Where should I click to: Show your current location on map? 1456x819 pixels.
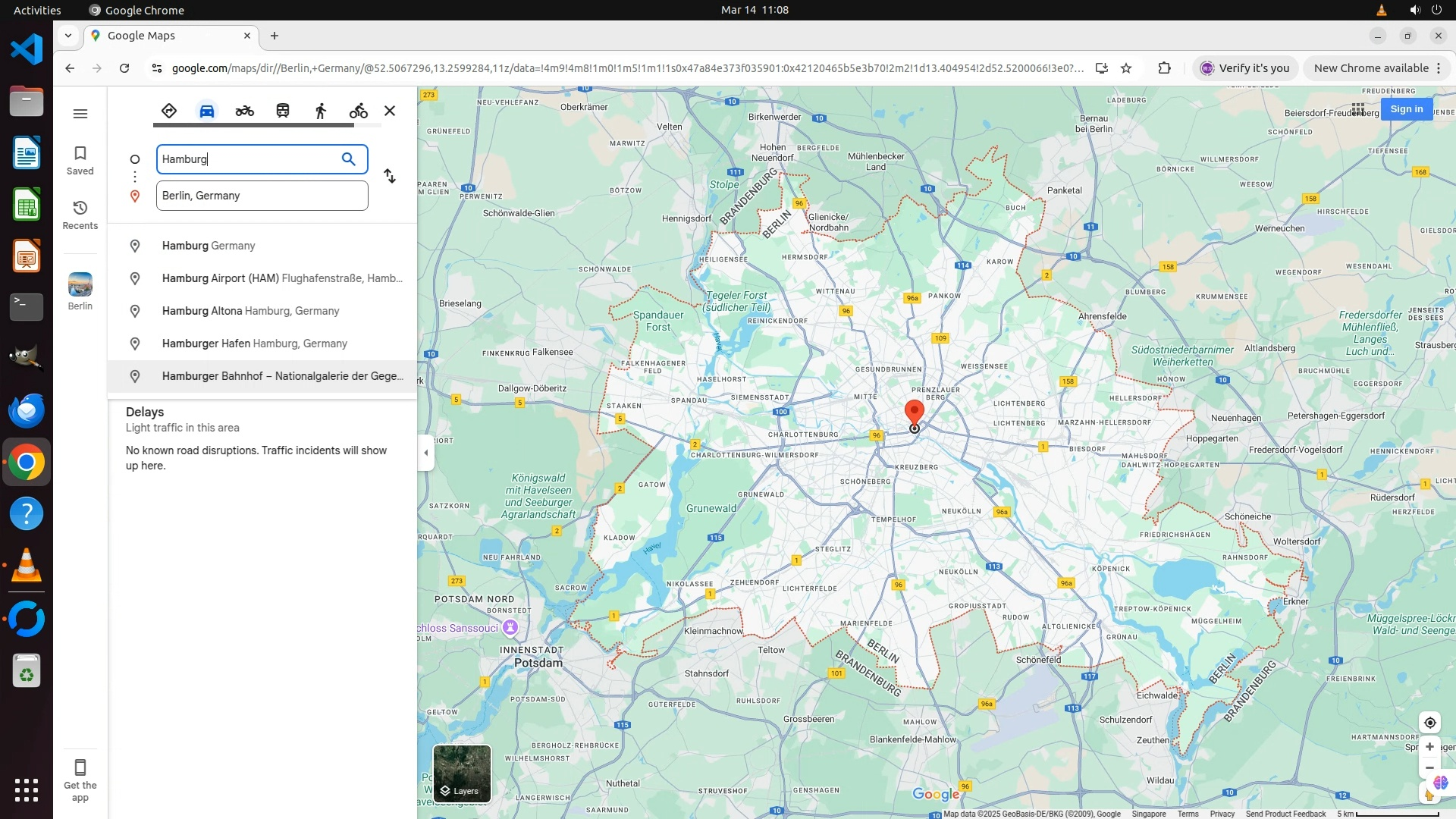pyautogui.click(x=1429, y=723)
